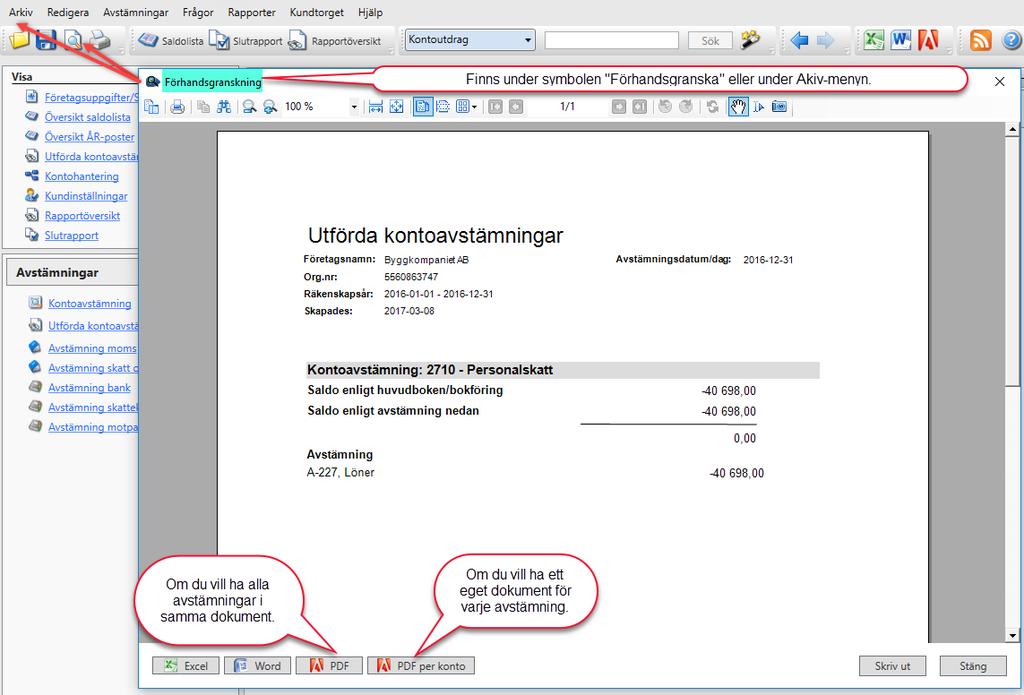Image resolution: width=1024 pixels, height=695 pixels.
Task: Click the copy icon in preview toolbar
Action: [203, 106]
